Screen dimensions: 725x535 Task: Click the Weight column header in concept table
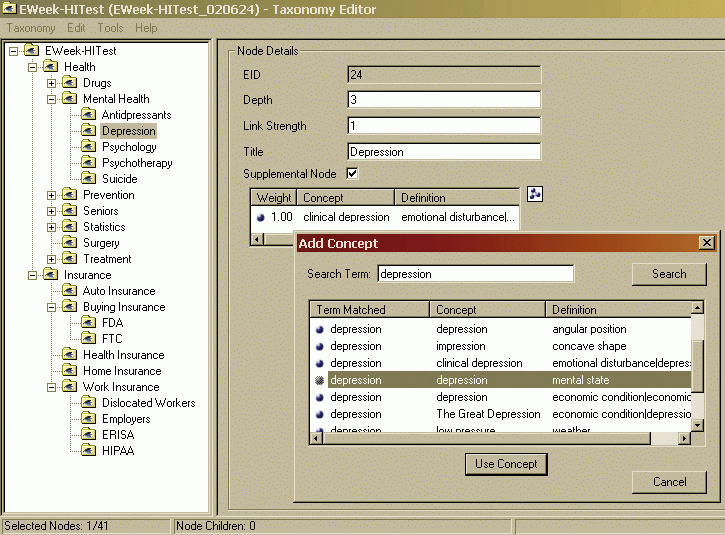pos(274,198)
